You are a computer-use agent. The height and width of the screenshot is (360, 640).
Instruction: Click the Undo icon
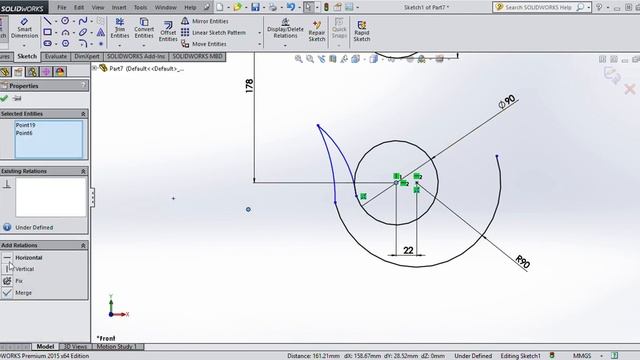point(291,7)
